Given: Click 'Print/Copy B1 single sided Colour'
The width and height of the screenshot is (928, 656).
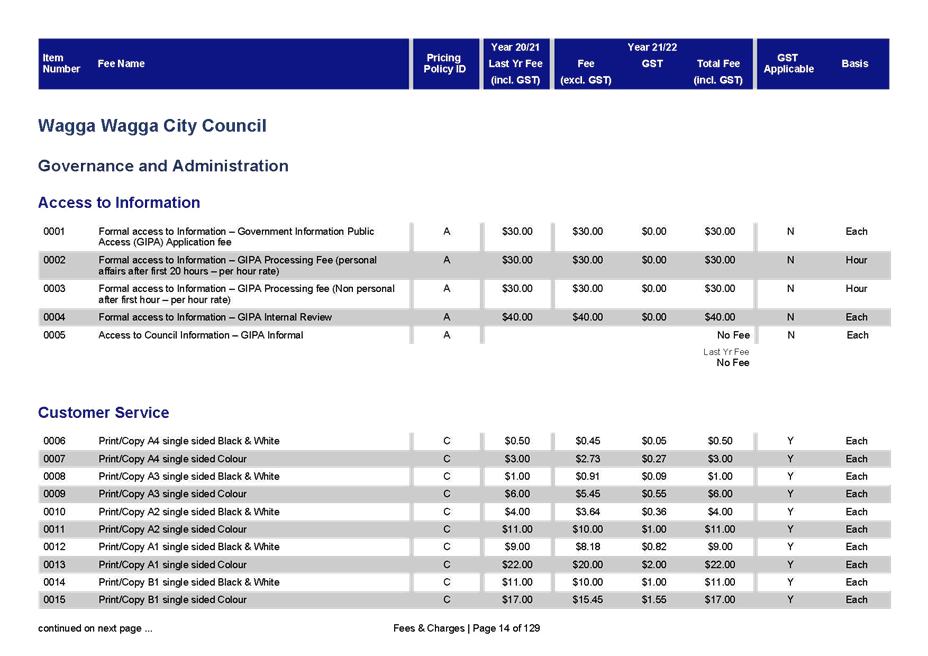Looking at the screenshot, I should tap(172, 600).
